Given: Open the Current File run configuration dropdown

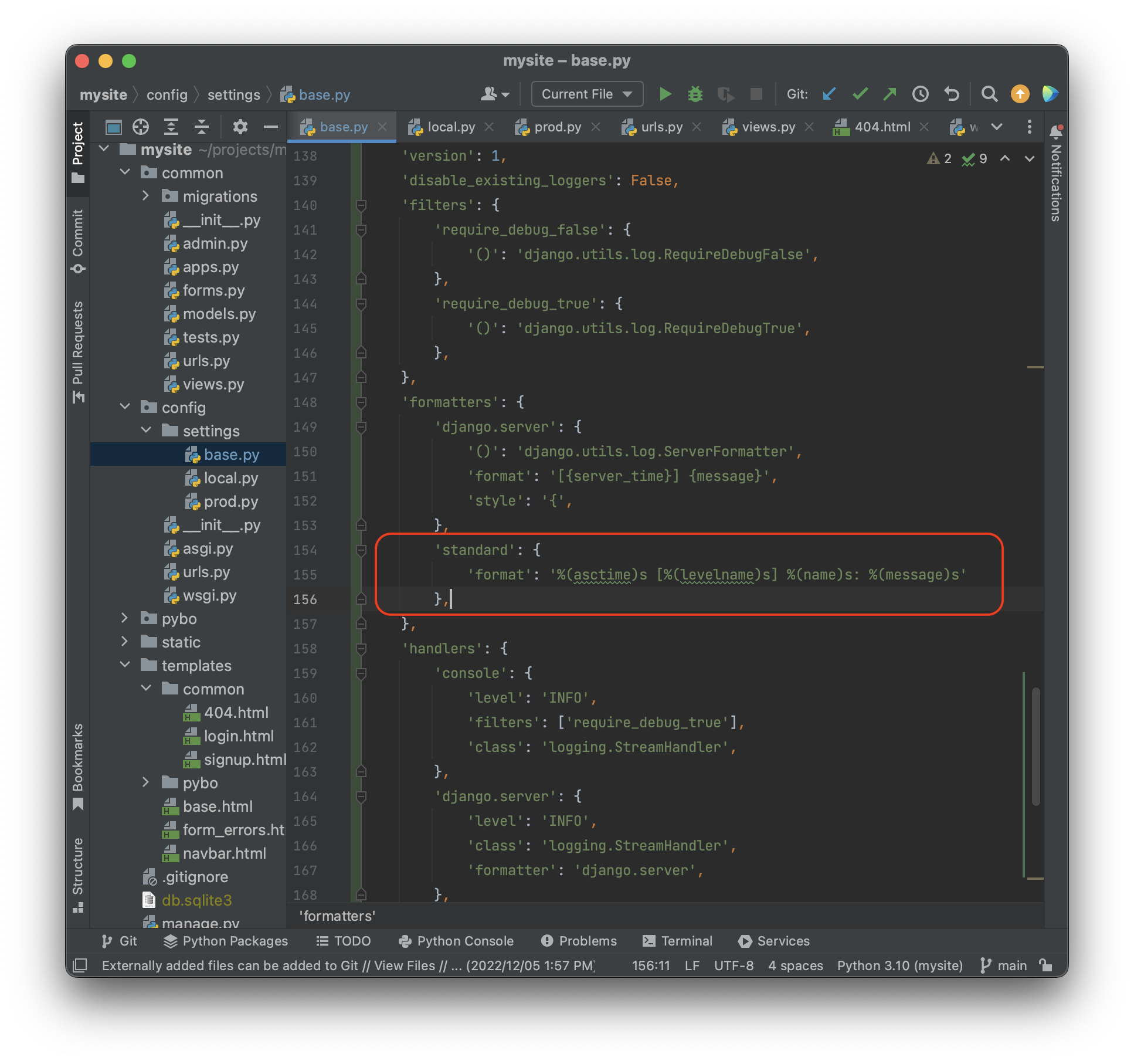Looking at the screenshot, I should [x=587, y=94].
